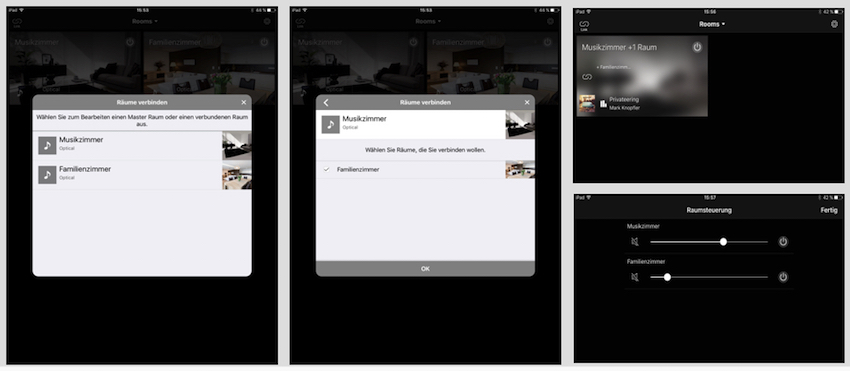Open the Link icon in Rooms header
Viewport: 850px width, 371px height.
pos(584,24)
